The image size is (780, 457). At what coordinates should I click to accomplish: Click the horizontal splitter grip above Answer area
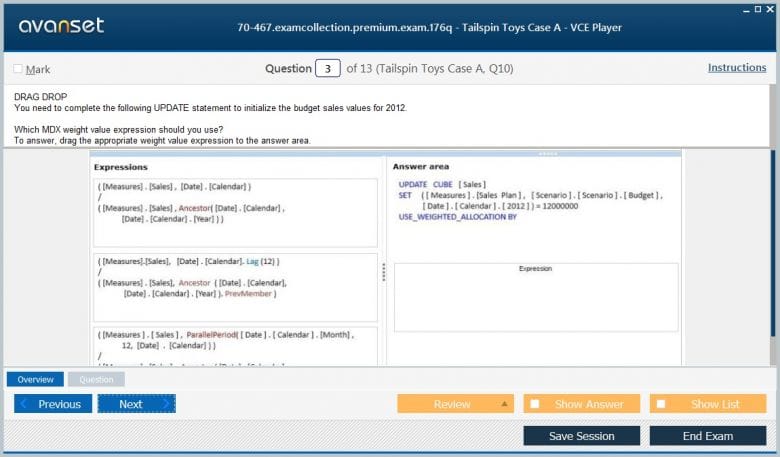pos(548,154)
